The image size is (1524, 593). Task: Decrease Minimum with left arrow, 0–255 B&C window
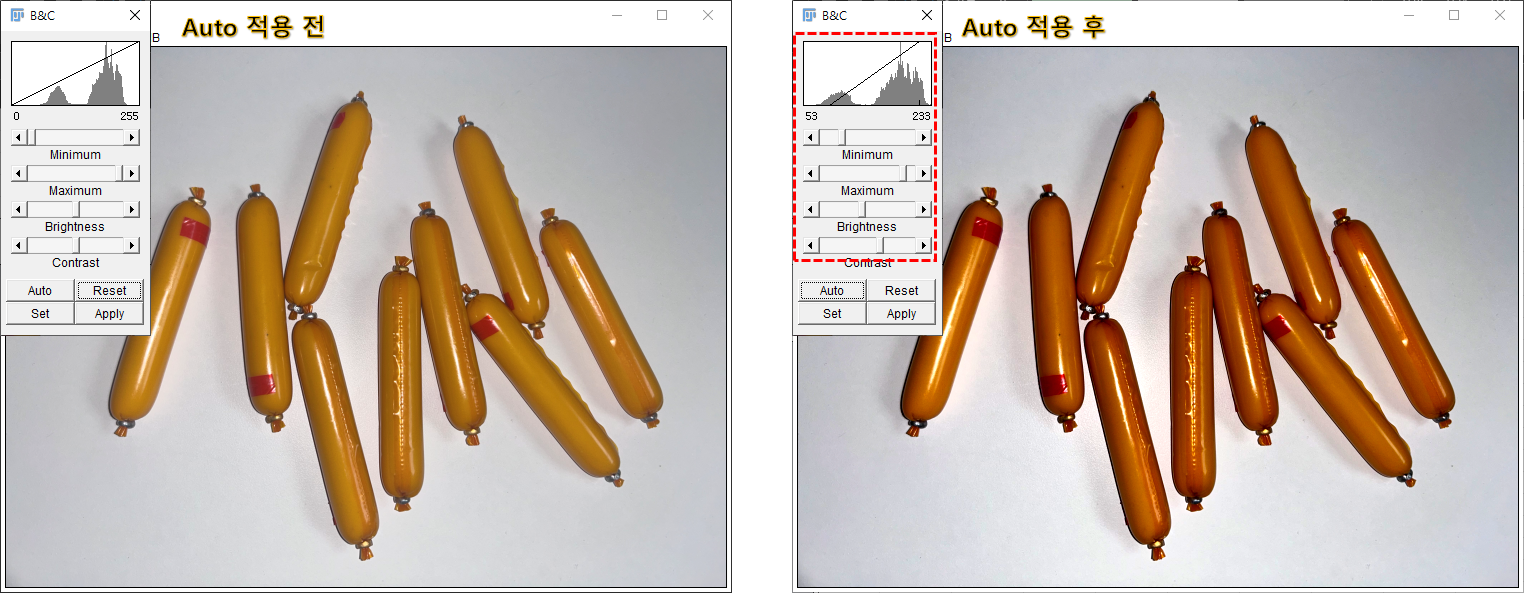[x=19, y=137]
